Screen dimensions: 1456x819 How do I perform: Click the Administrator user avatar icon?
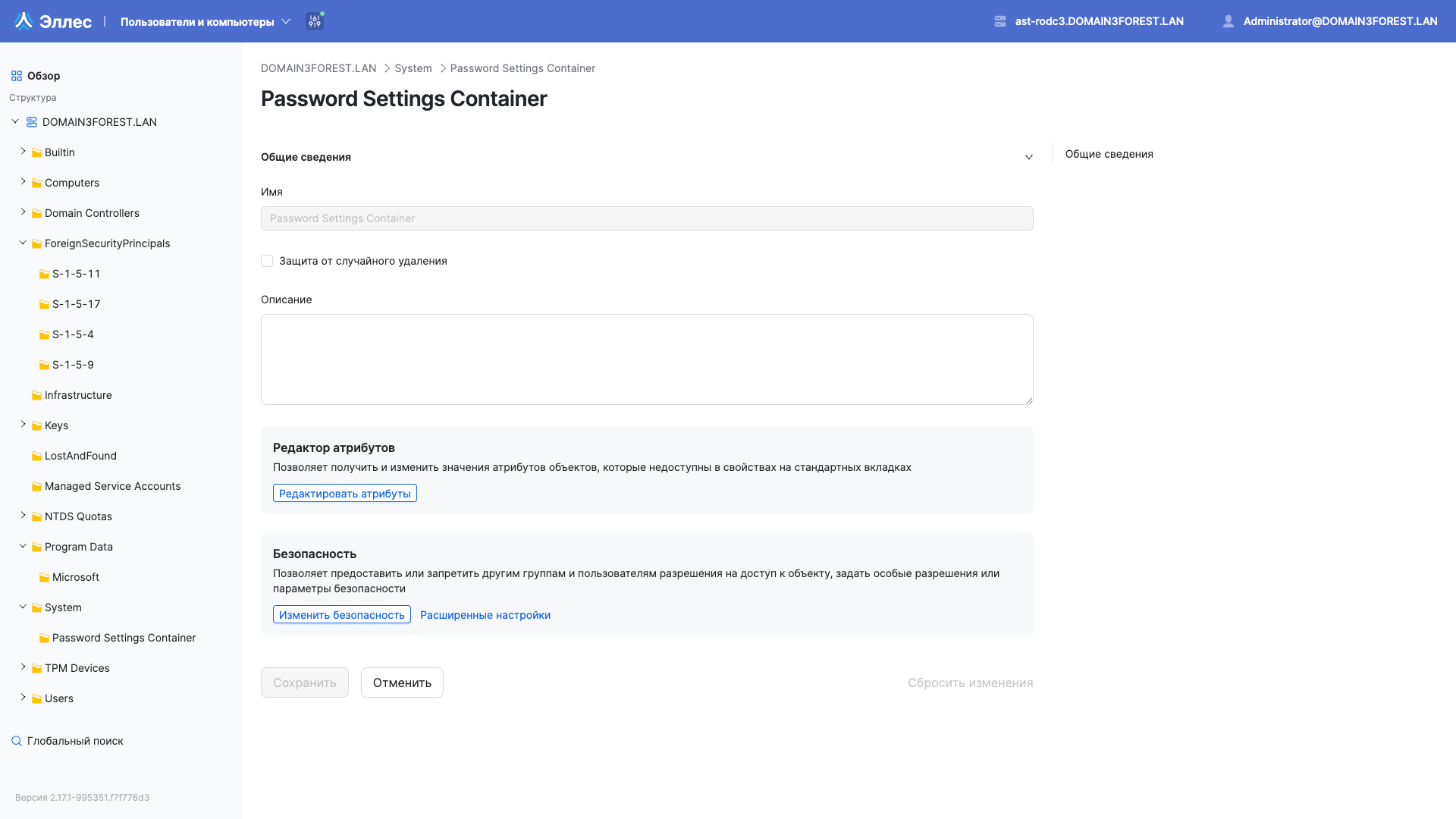[x=1228, y=21]
